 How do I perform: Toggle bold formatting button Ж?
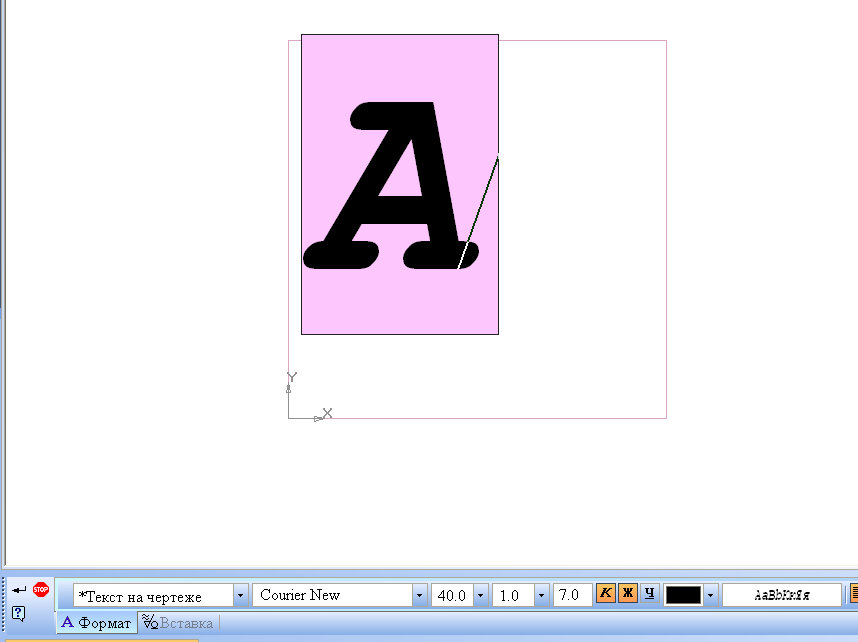point(628,594)
